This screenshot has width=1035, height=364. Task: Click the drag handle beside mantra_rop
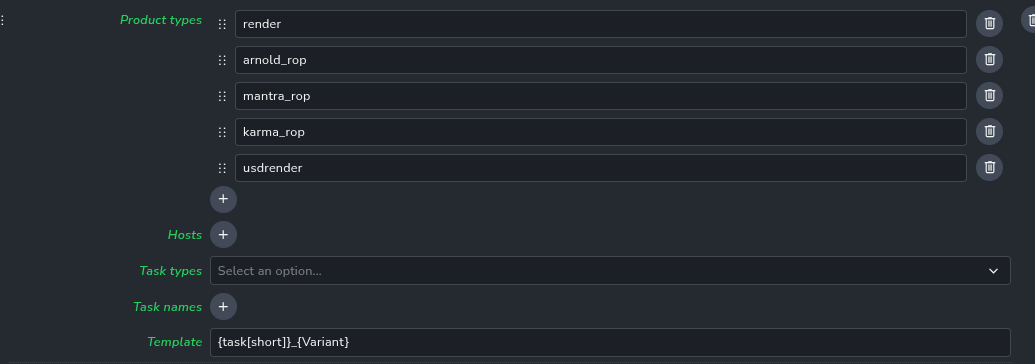(222, 96)
